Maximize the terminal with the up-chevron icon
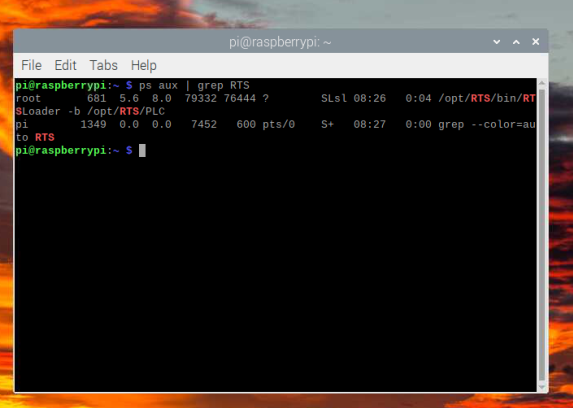Viewport: 573px width, 408px height. click(516, 42)
